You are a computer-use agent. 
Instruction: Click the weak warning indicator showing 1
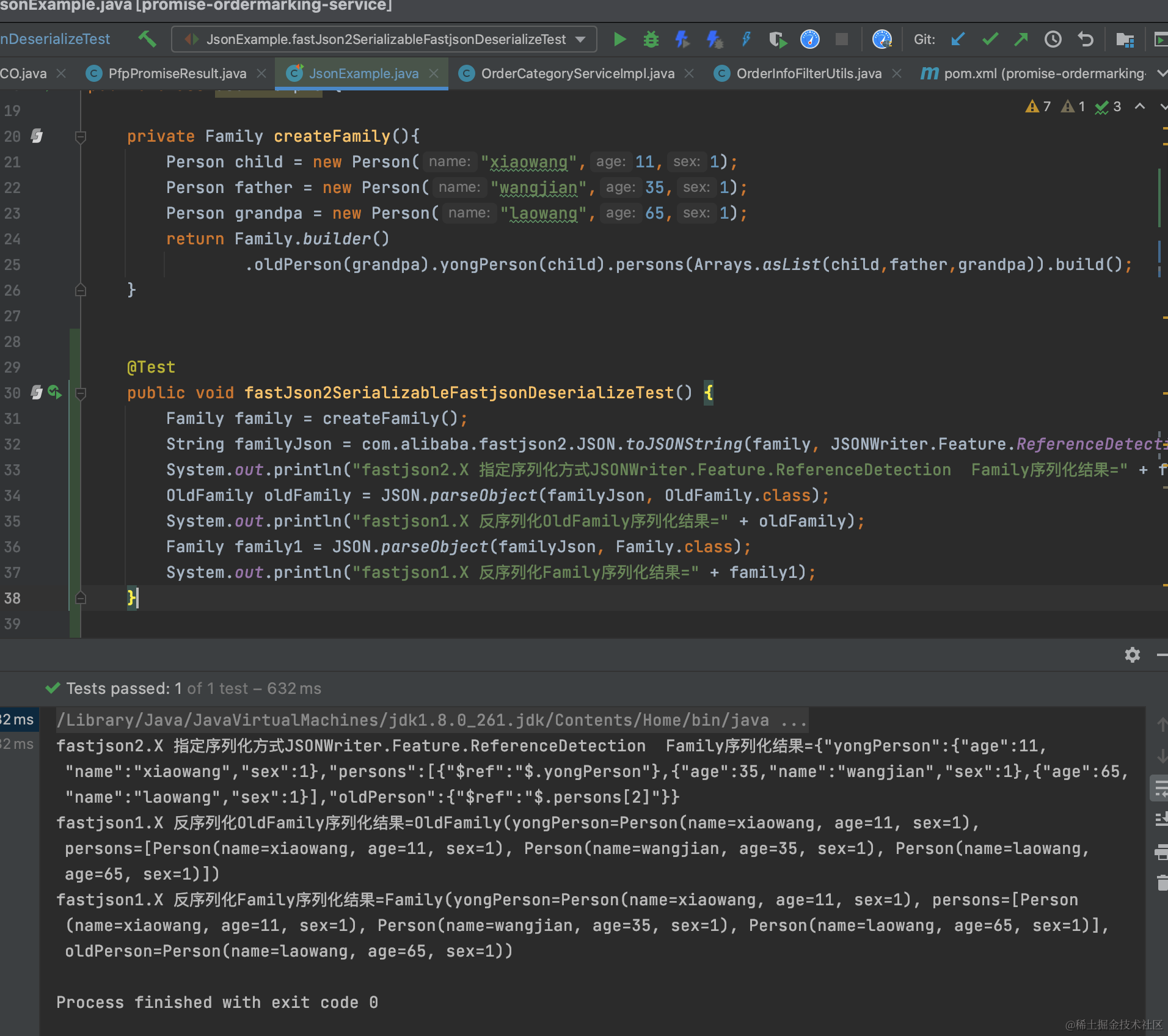[1073, 107]
